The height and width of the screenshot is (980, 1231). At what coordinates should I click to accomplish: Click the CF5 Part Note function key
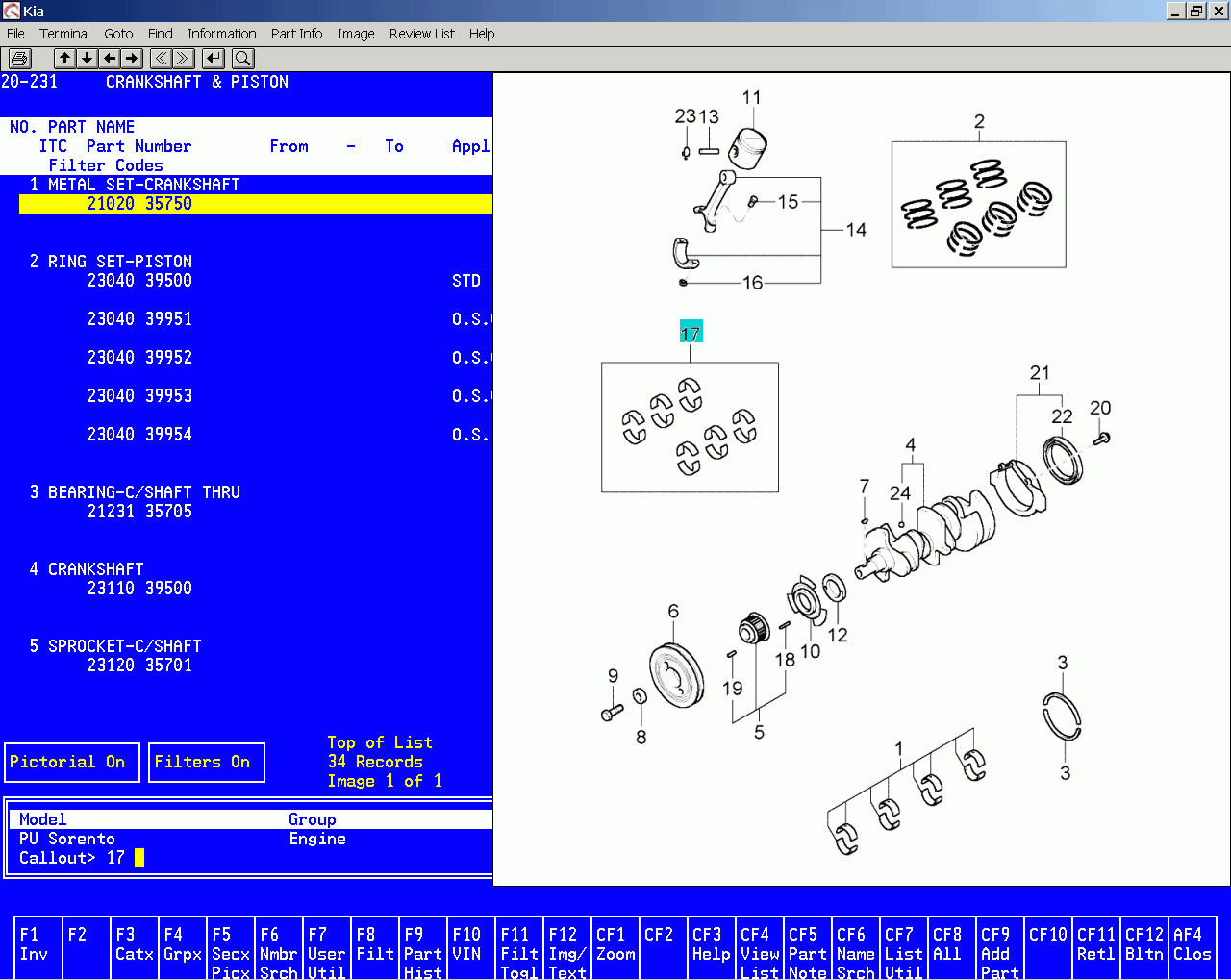pos(808,950)
